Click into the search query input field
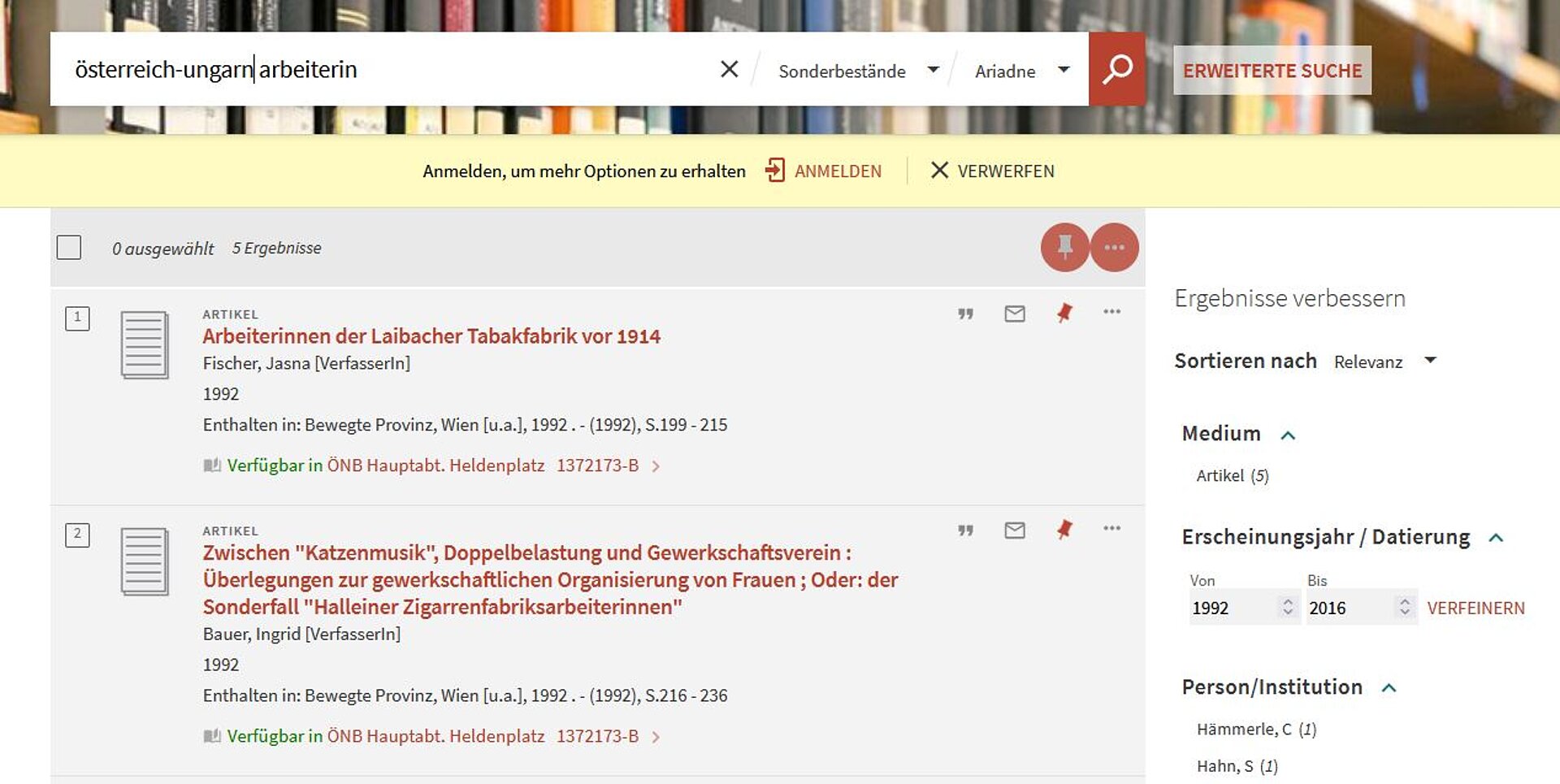Viewport: 1560px width, 784px height. tap(386, 69)
